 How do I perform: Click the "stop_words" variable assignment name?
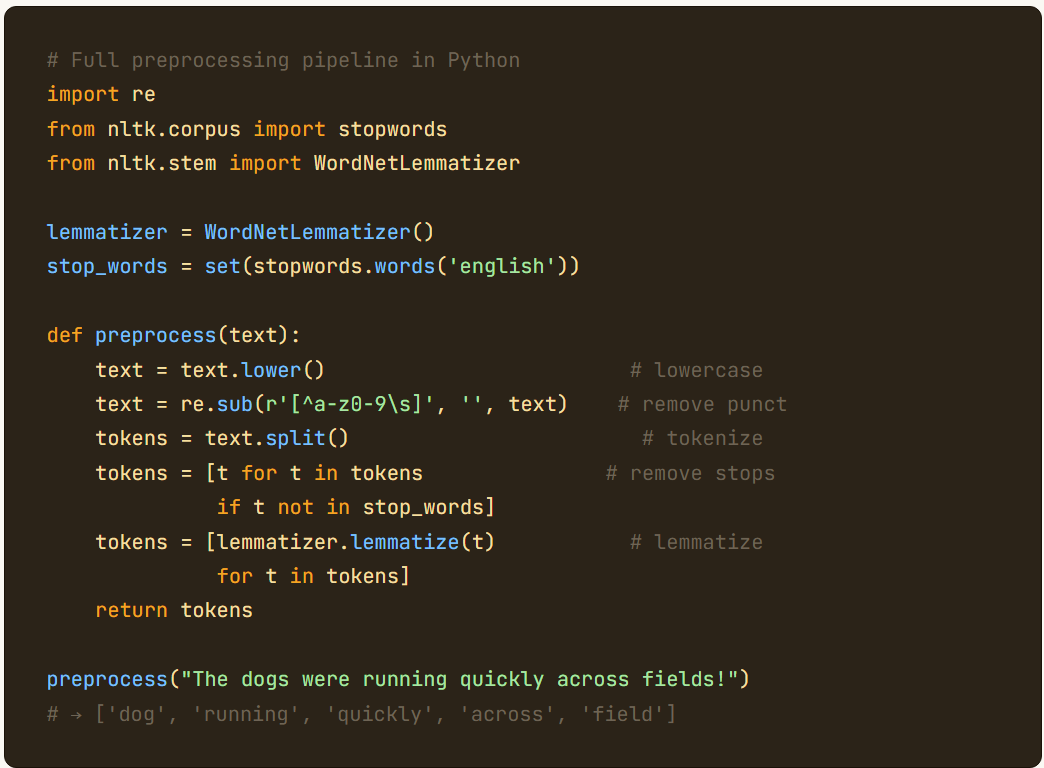(107, 266)
